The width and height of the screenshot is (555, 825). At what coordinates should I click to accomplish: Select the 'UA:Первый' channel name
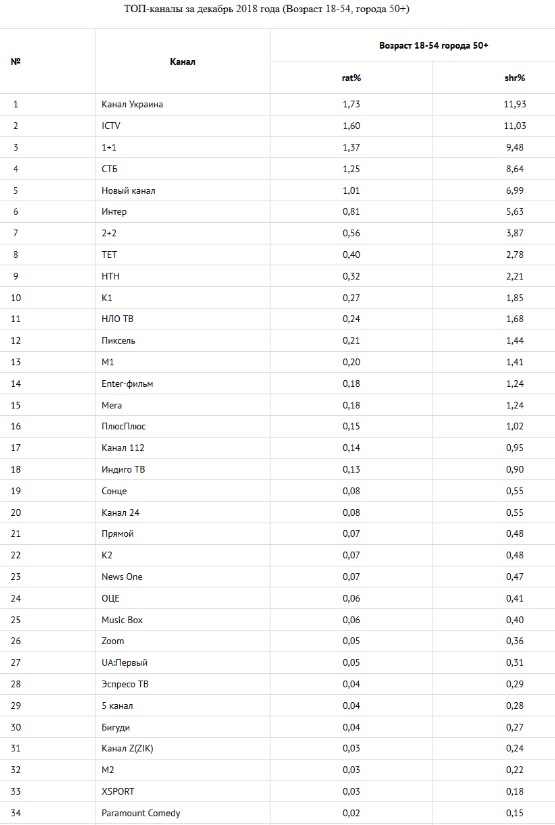click(x=124, y=662)
